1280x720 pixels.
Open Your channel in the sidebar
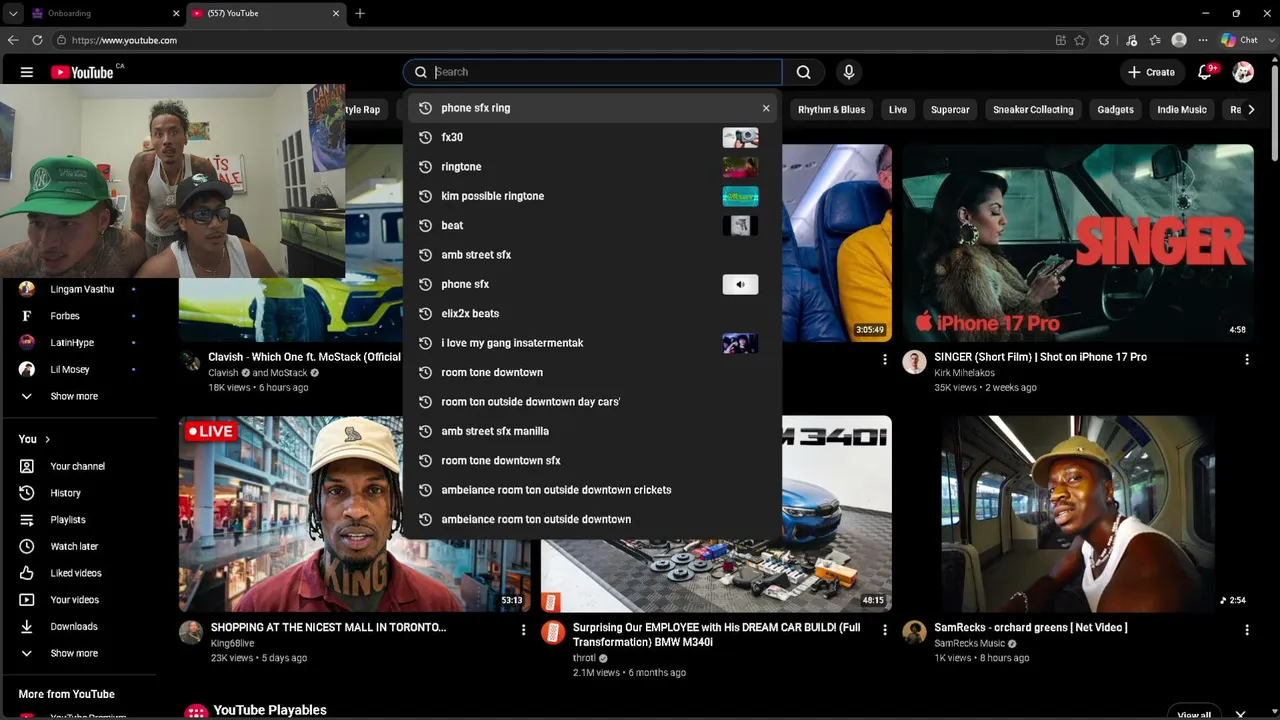78,466
